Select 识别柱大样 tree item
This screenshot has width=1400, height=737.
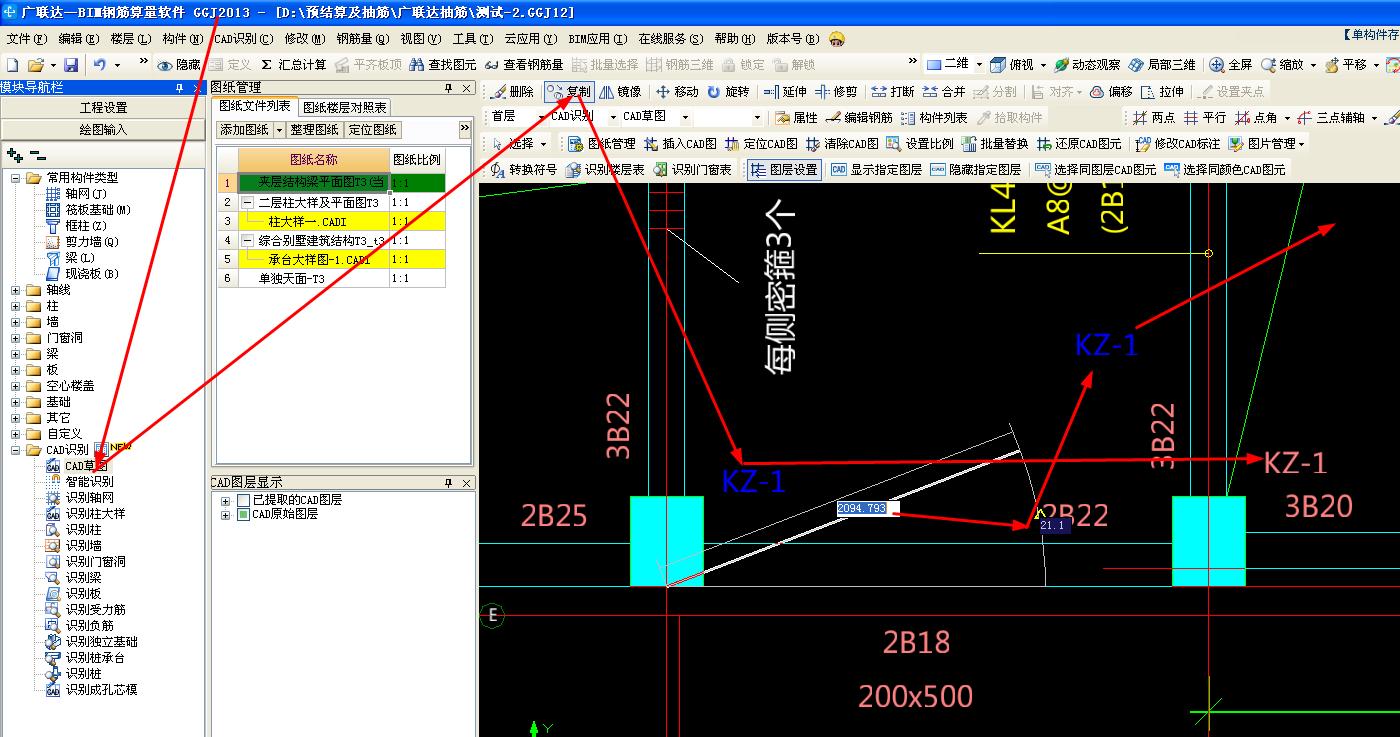pos(95,514)
